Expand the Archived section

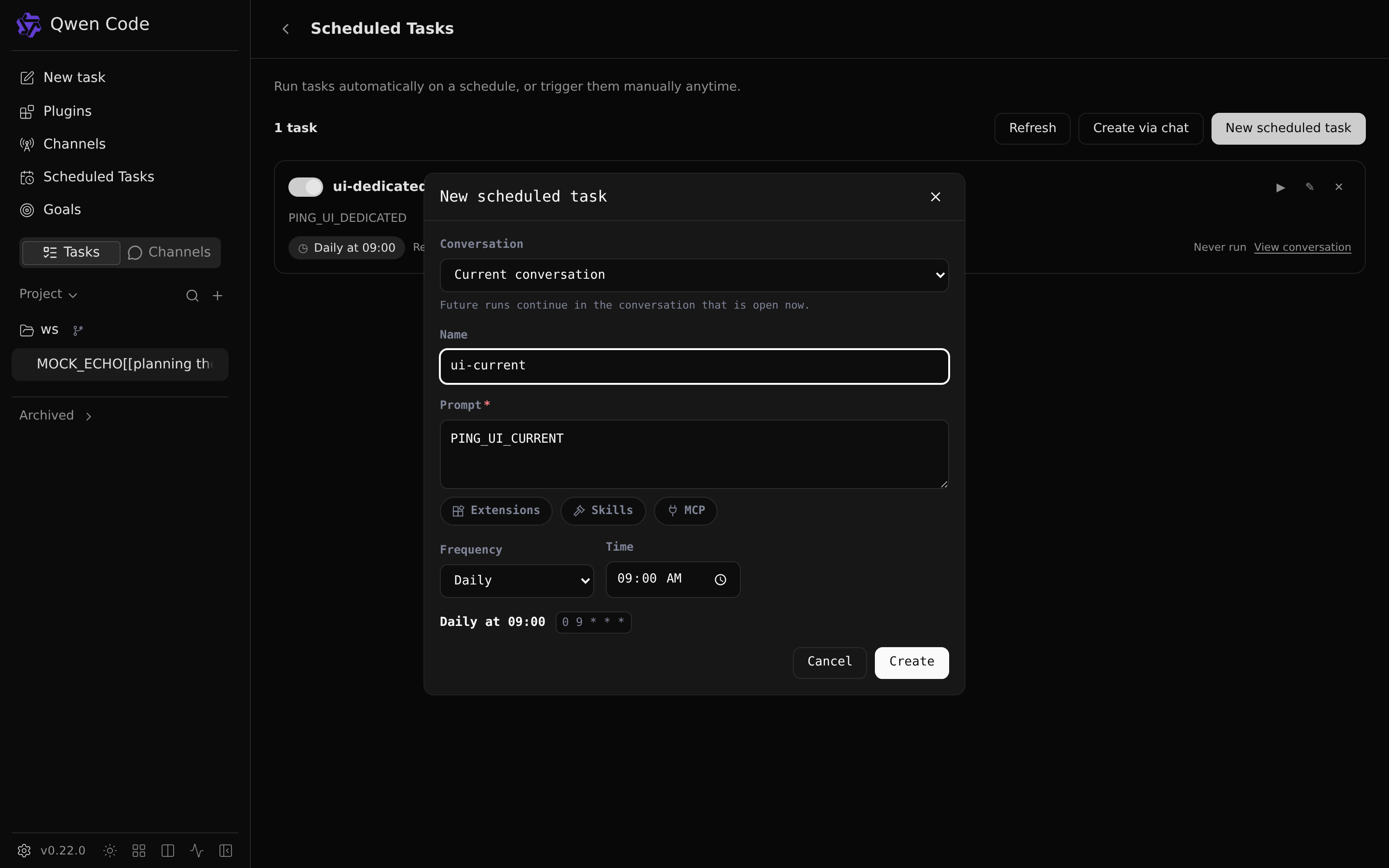tap(55, 416)
